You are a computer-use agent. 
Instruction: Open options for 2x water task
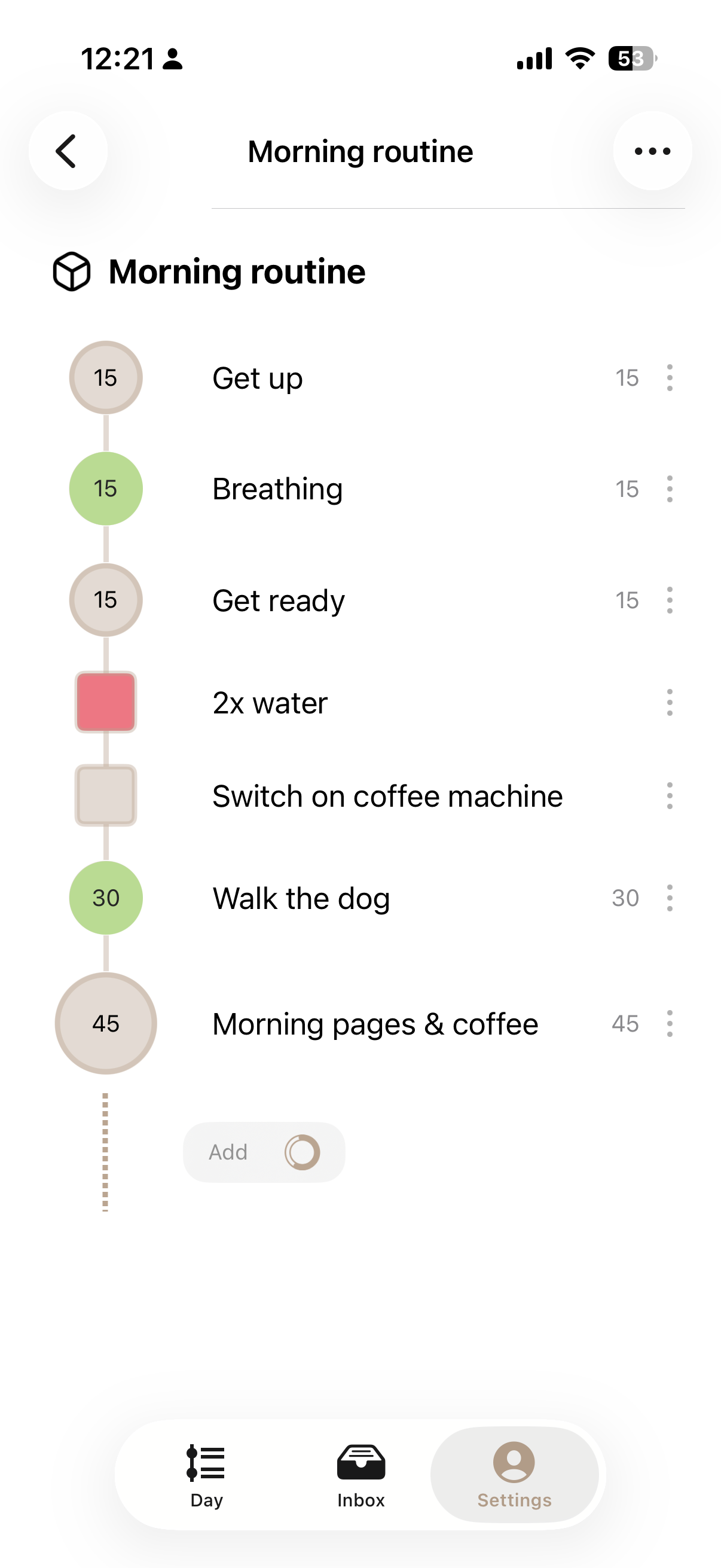[669, 703]
